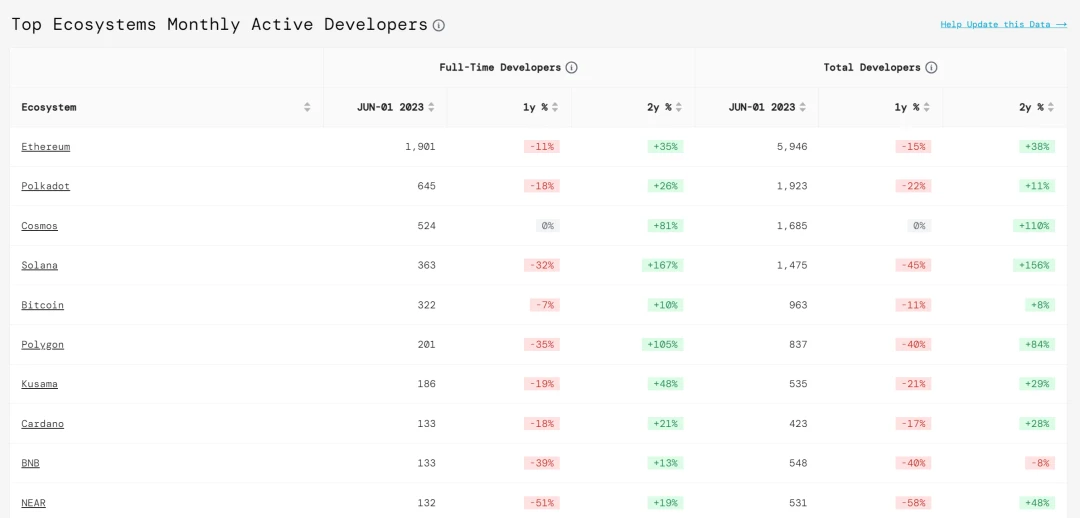Open the NEAR ecosystem link
This screenshot has width=1080, height=518.
(34, 503)
